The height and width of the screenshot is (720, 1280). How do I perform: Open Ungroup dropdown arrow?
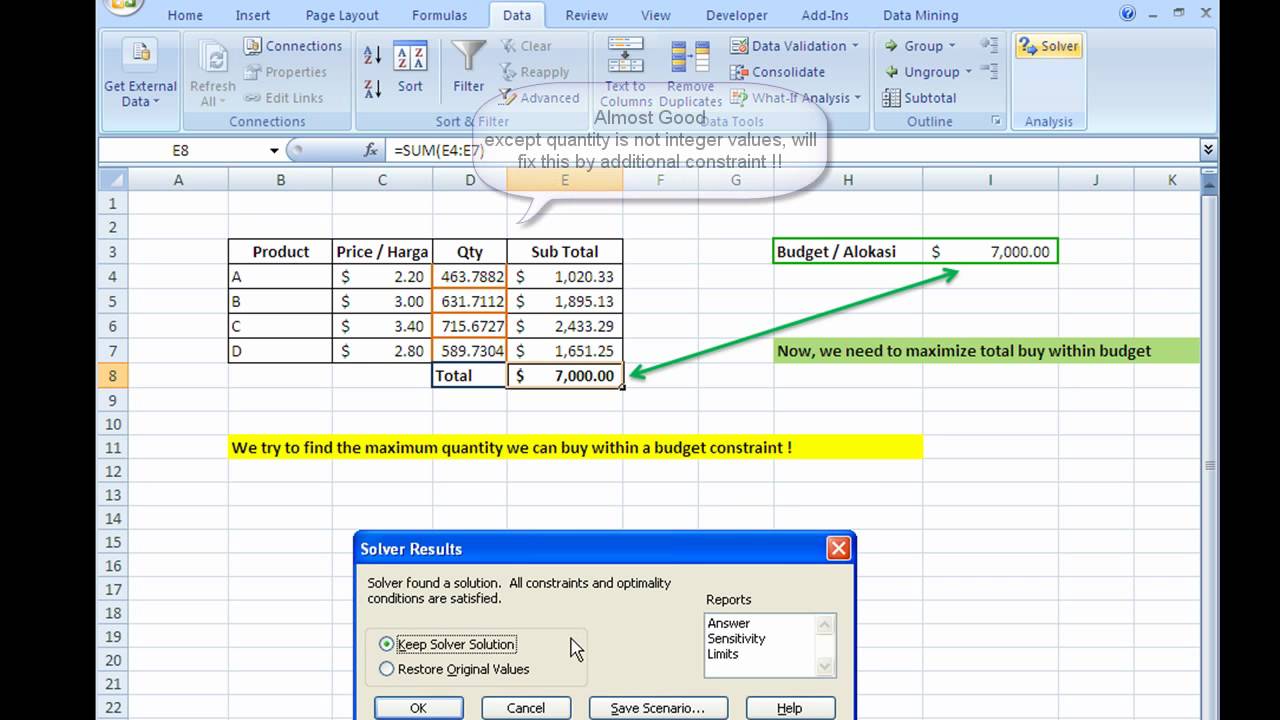tap(968, 72)
